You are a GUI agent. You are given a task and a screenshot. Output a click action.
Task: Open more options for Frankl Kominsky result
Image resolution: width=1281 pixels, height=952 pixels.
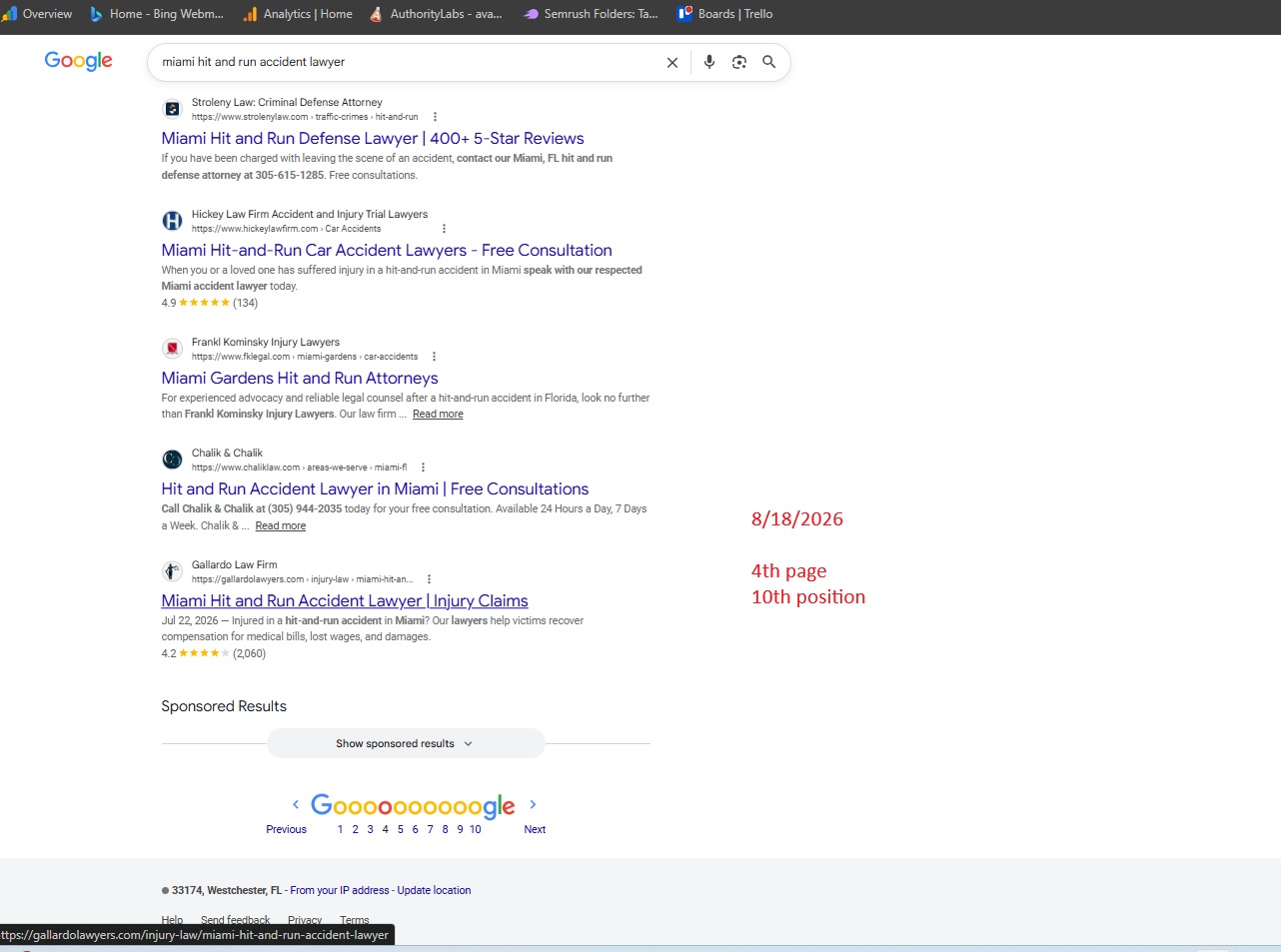click(x=434, y=357)
